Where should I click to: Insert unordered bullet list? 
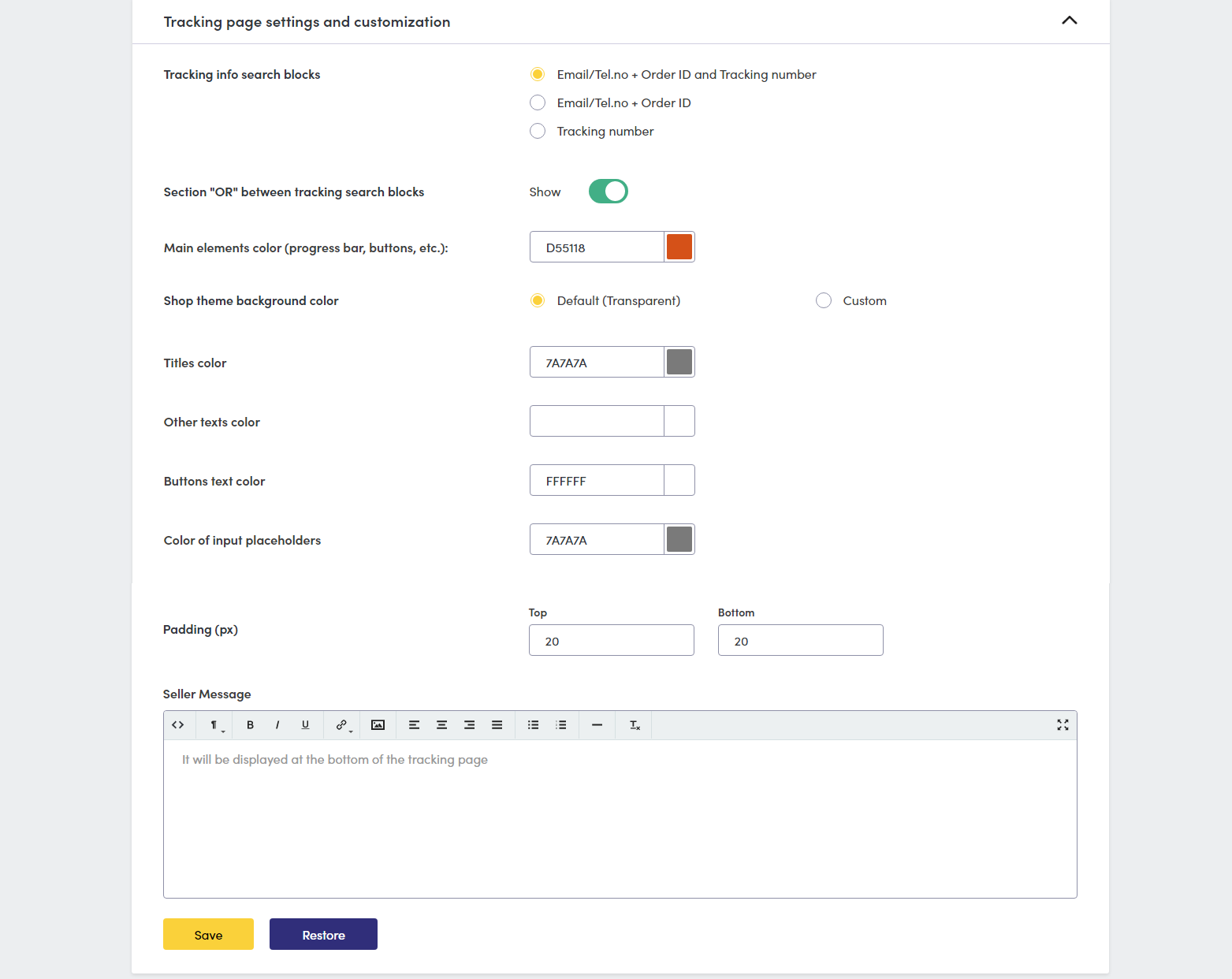click(534, 725)
